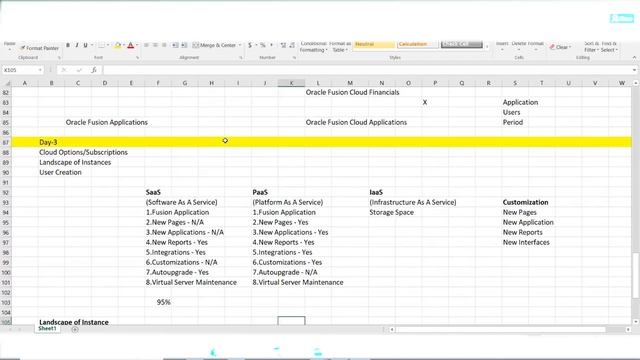Open Delete cells menu
The width and height of the screenshot is (640, 360).
pos(519,46)
